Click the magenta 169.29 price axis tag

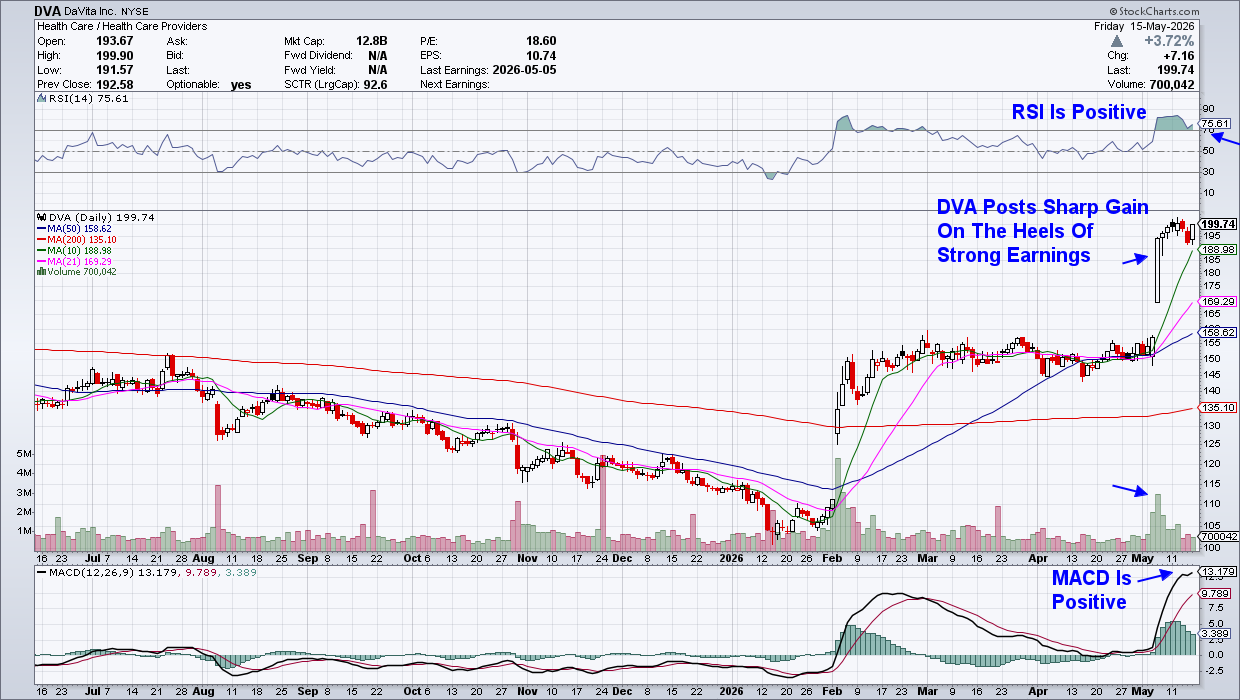coord(1218,301)
